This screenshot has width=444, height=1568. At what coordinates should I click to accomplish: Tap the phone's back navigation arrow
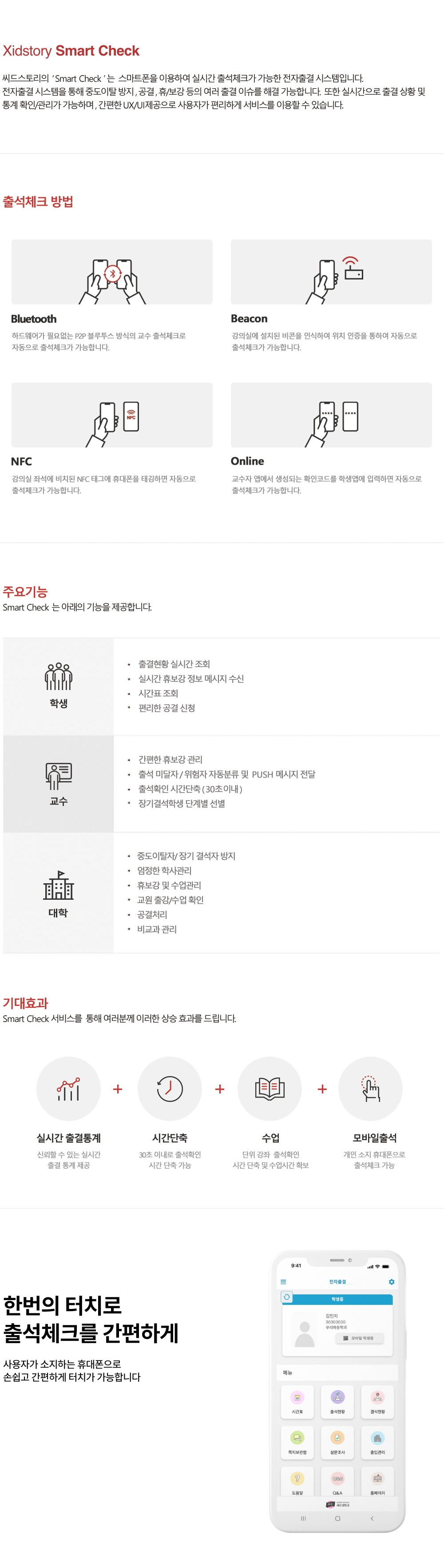[372, 1518]
